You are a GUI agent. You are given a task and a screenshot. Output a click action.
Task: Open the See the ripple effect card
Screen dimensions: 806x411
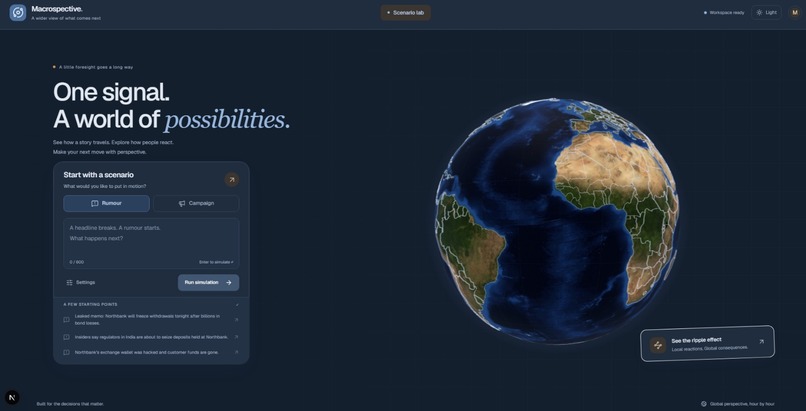[707, 344]
